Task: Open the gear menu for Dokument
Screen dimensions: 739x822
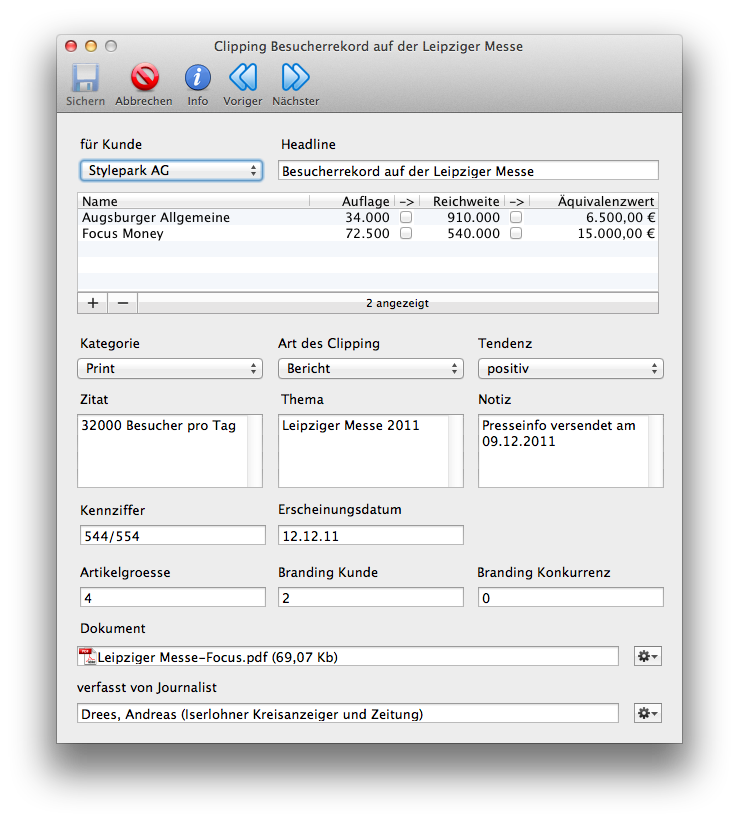Action: tap(647, 656)
